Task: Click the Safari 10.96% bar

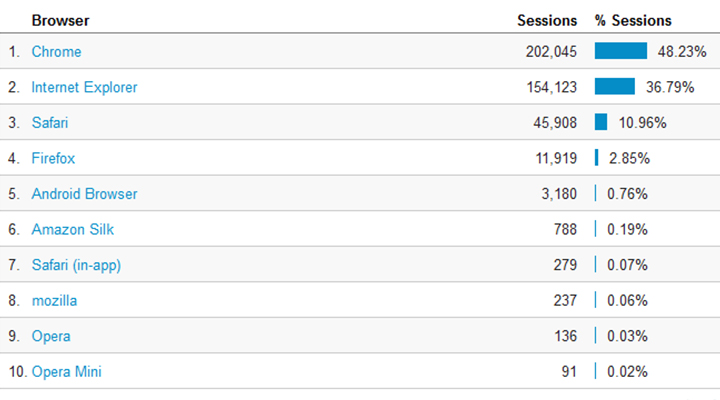Action: click(601, 122)
